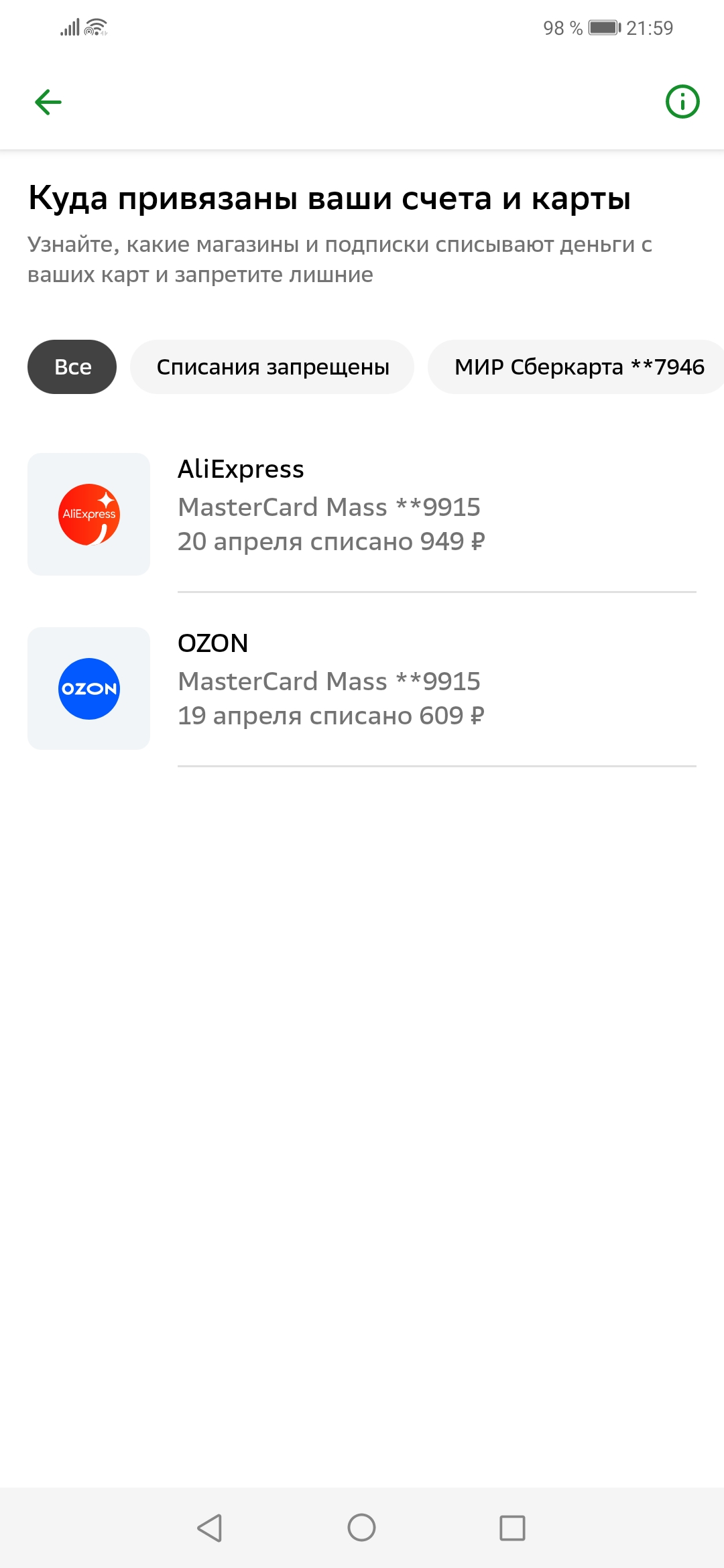Tap the OZON logo thumbnail
Screen dimensions: 724x1568
pos(88,688)
